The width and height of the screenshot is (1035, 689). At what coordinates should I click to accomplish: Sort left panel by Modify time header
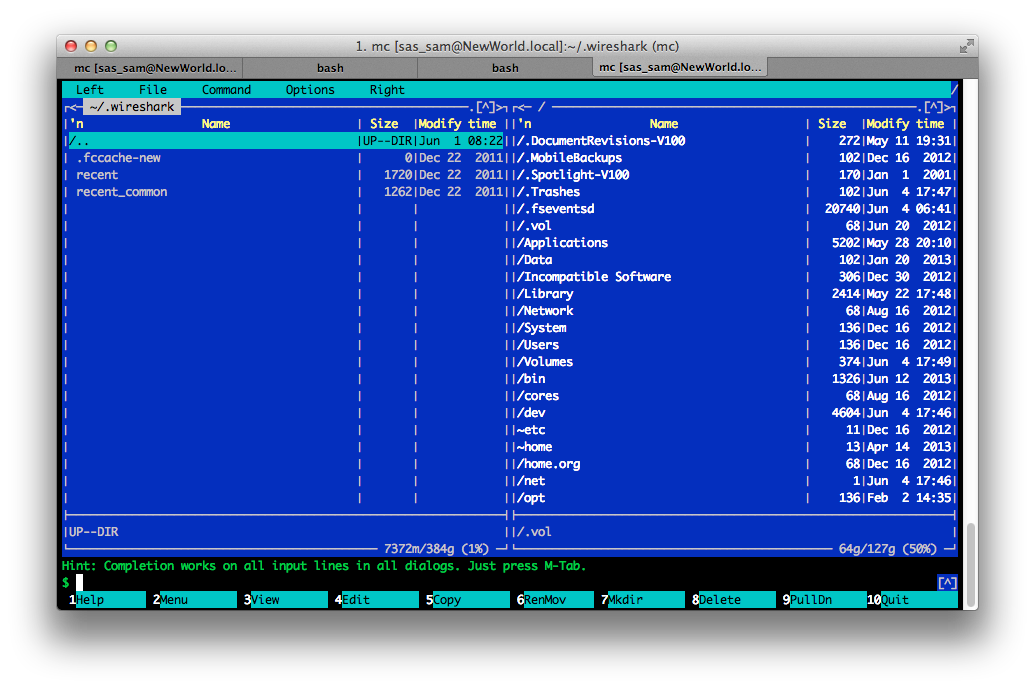coord(458,124)
